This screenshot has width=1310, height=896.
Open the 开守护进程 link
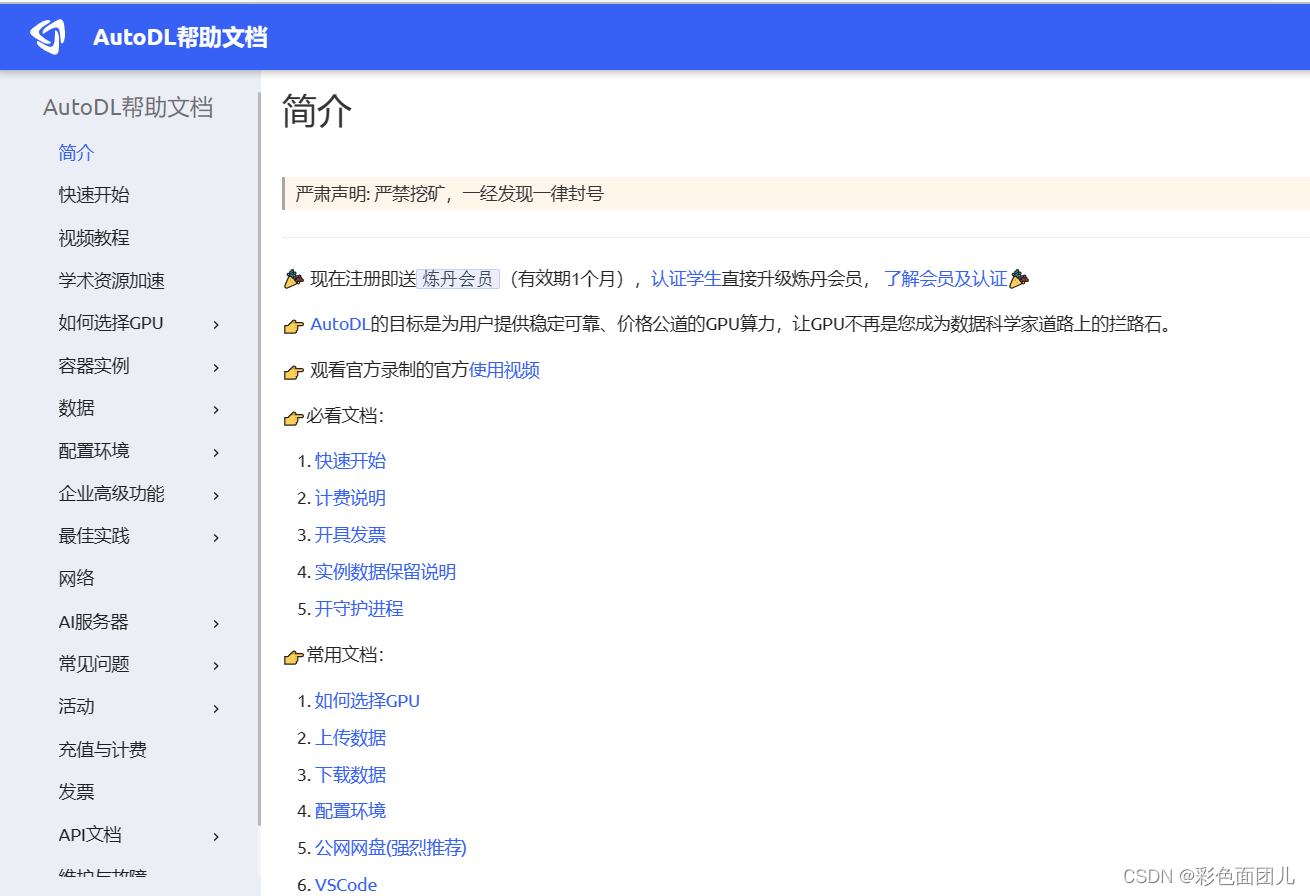tap(359, 609)
